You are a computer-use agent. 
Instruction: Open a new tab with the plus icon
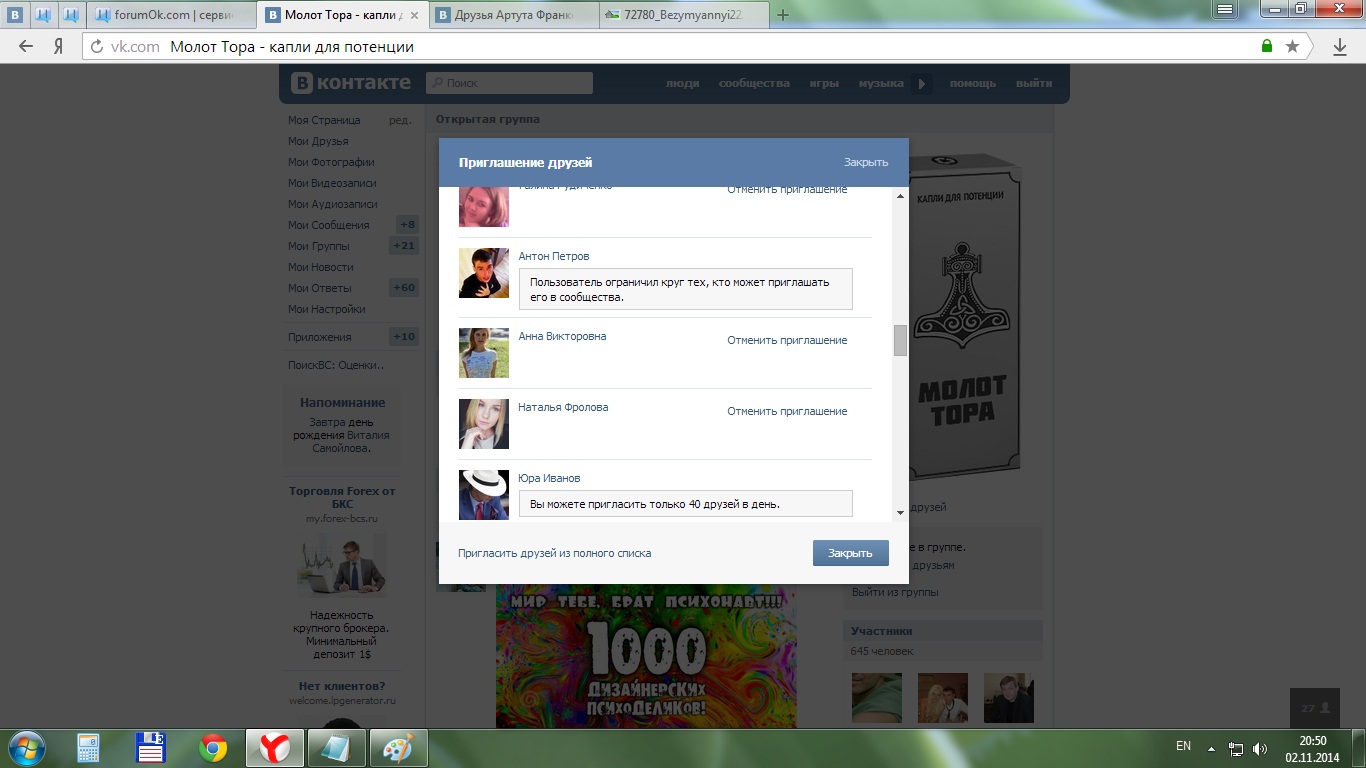click(783, 15)
